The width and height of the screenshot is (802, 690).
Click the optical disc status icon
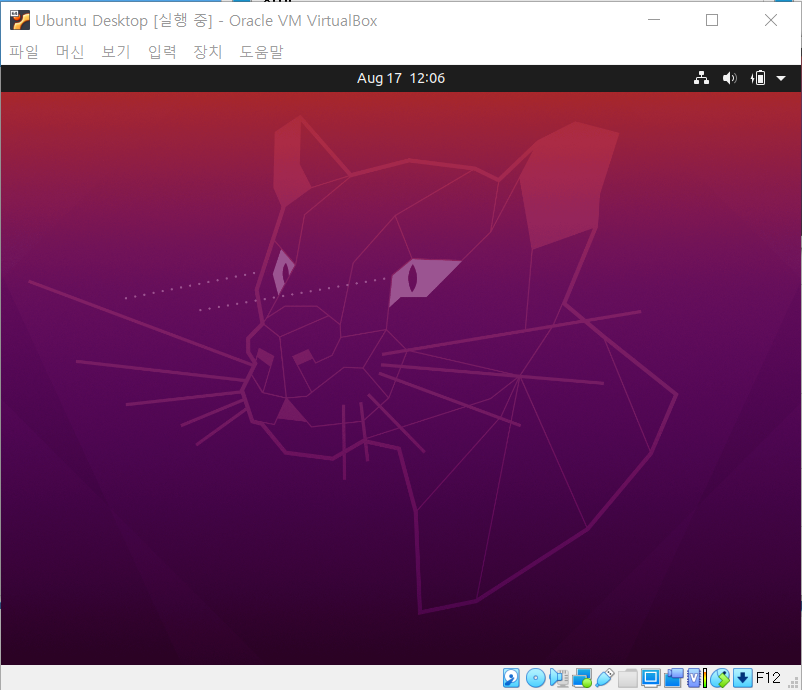536,678
